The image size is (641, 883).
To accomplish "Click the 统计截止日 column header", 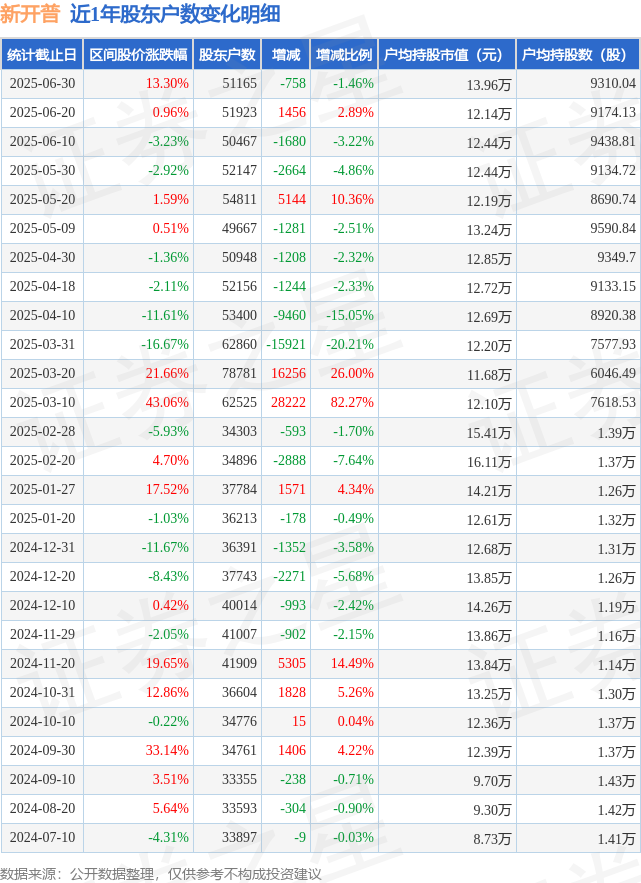I will pyautogui.click(x=42, y=55).
